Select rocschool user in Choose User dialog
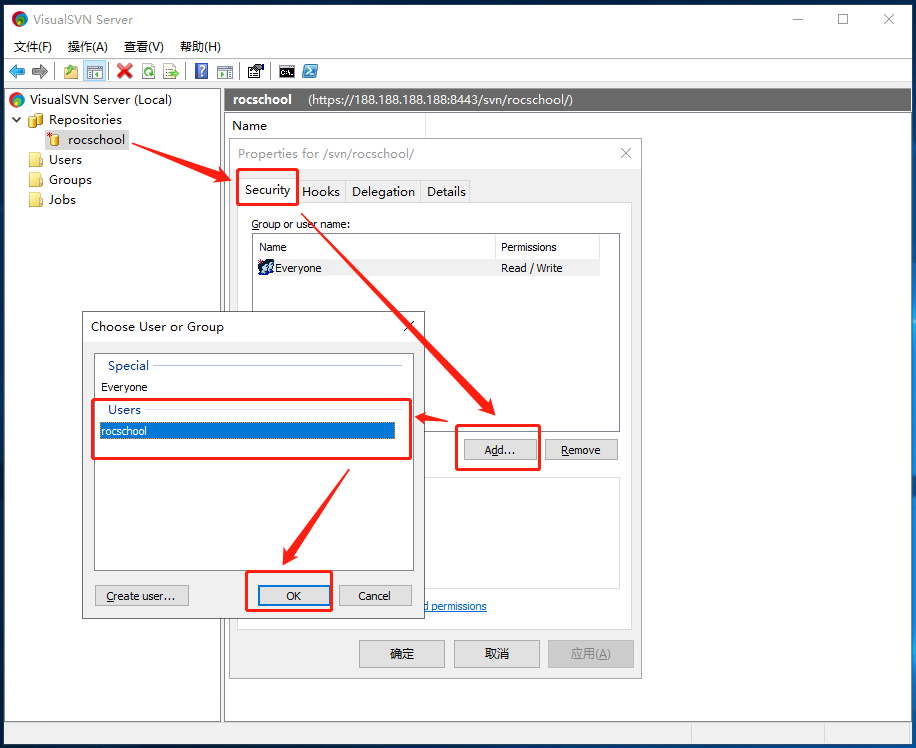This screenshot has height=748, width=916. tap(247, 431)
